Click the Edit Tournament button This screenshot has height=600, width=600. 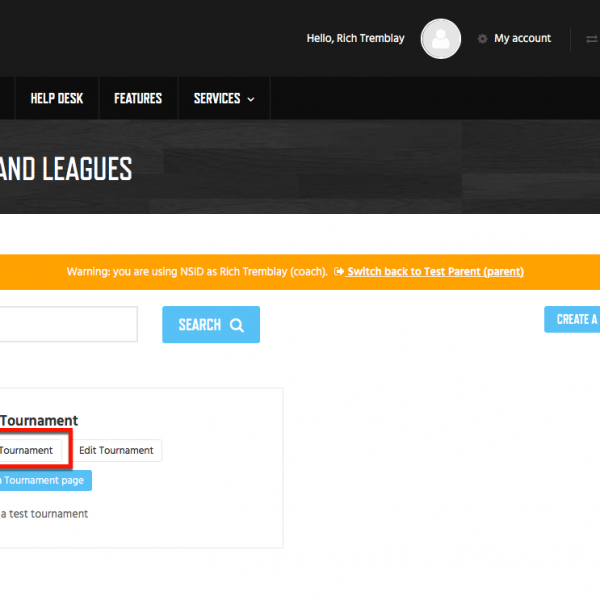click(116, 450)
